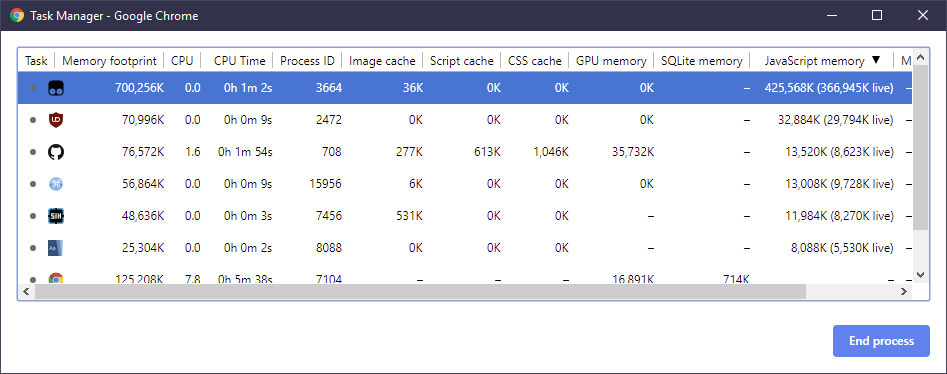Select memory value 48,636K
This screenshot has height=374, width=947.
[x=143, y=216]
